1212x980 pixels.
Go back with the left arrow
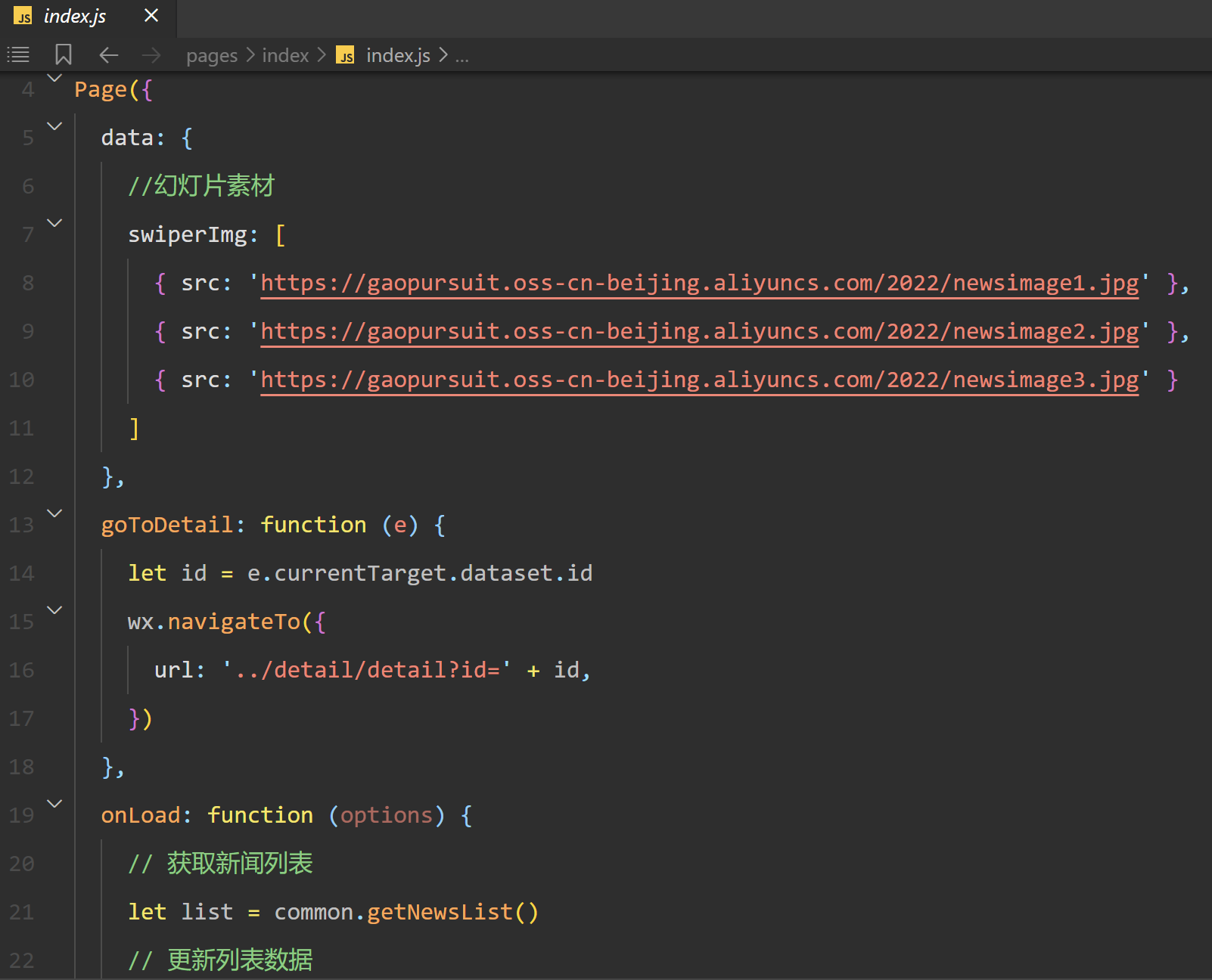(x=109, y=55)
